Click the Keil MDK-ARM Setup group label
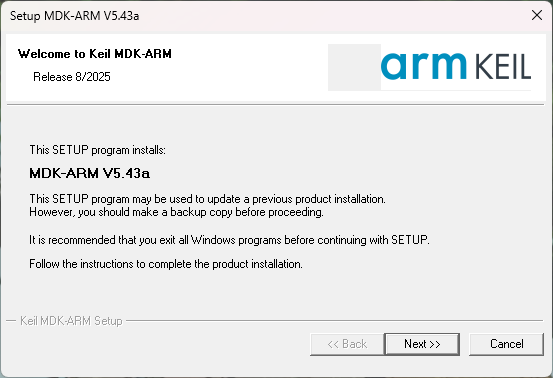Viewport: 553px width, 378px height. (71, 321)
